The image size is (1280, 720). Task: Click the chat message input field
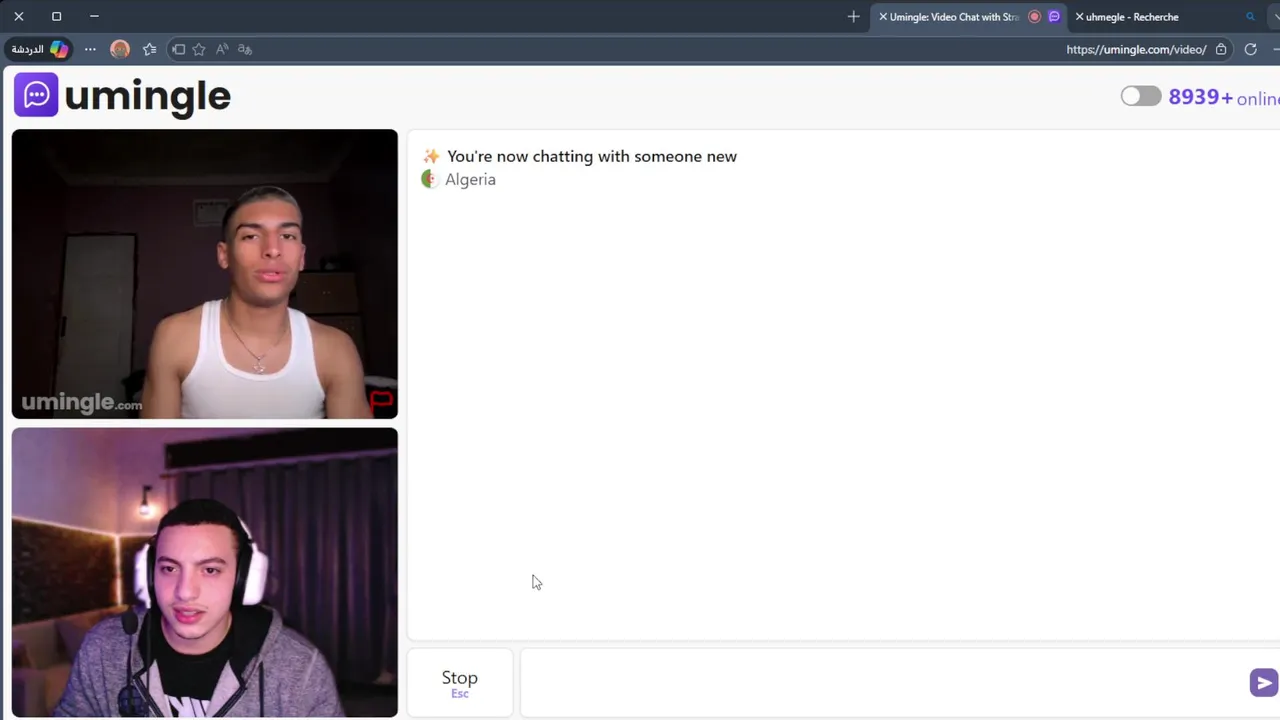[884, 683]
